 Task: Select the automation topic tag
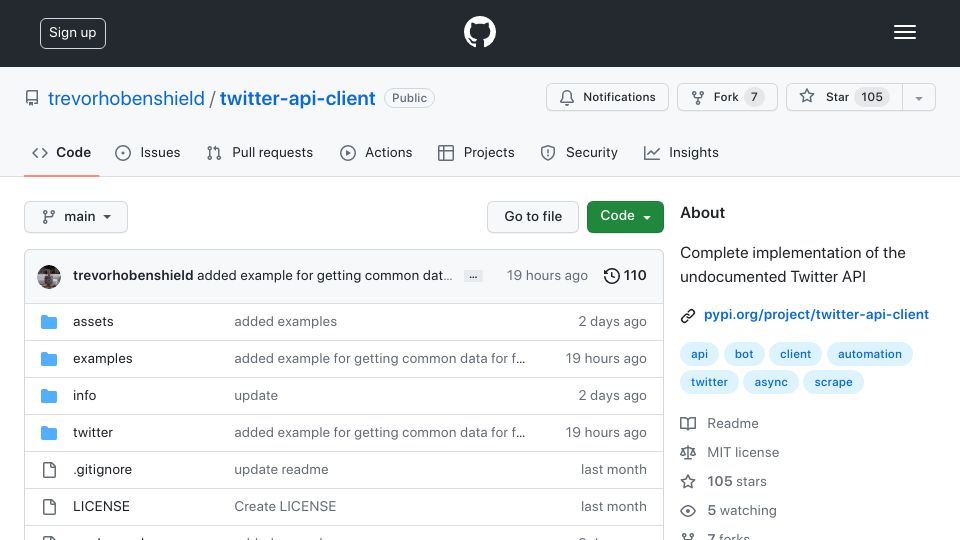point(869,354)
